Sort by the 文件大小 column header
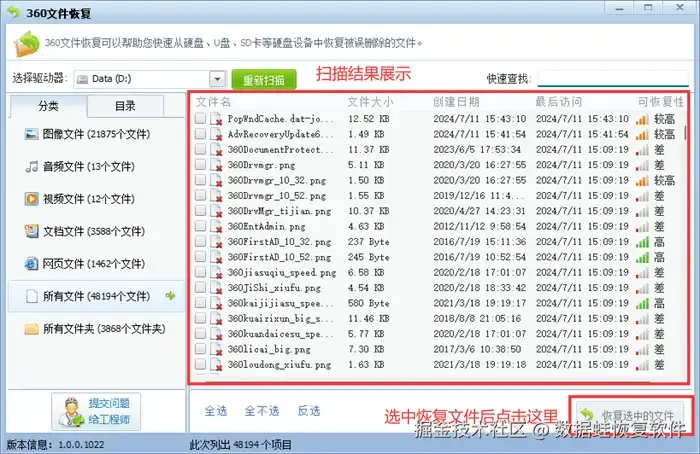Viewport: 700px width, 454px height. [370, 102]
